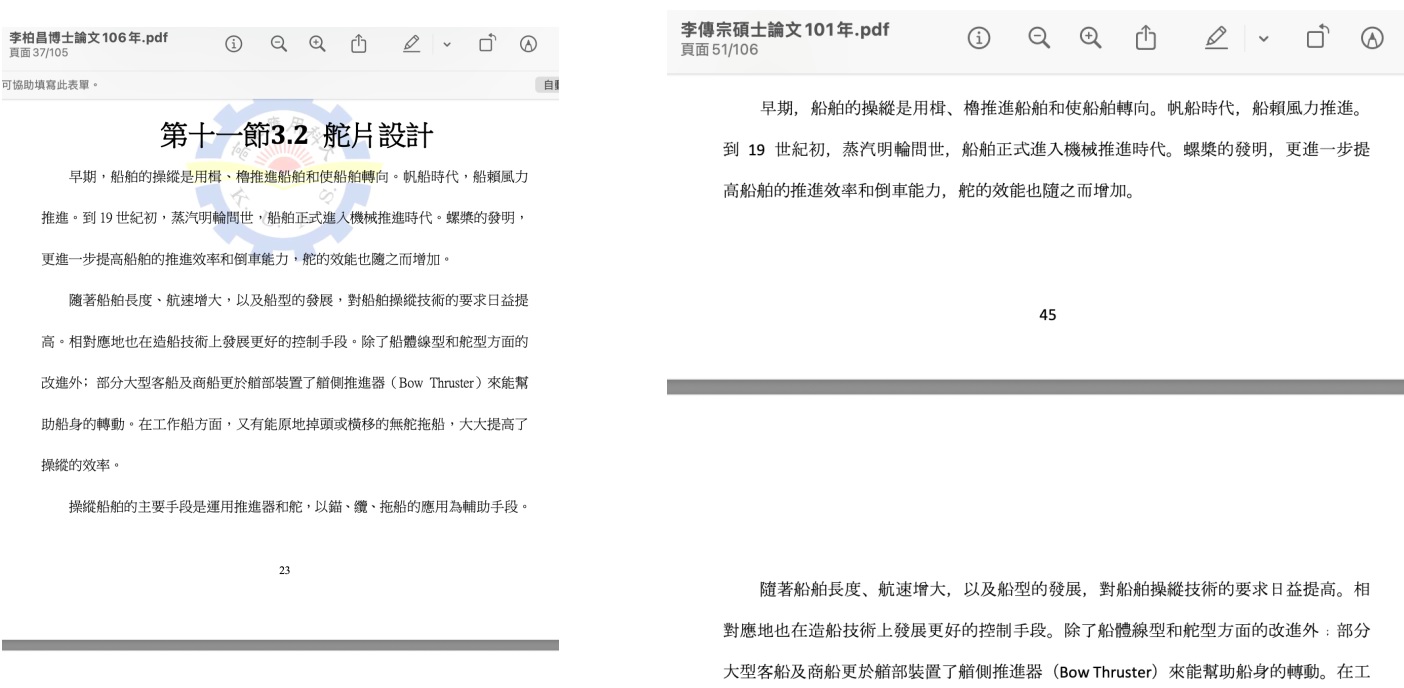Click the left document line starting 更進一步提高船舶
1404x688 pixels.
point(247,259)
